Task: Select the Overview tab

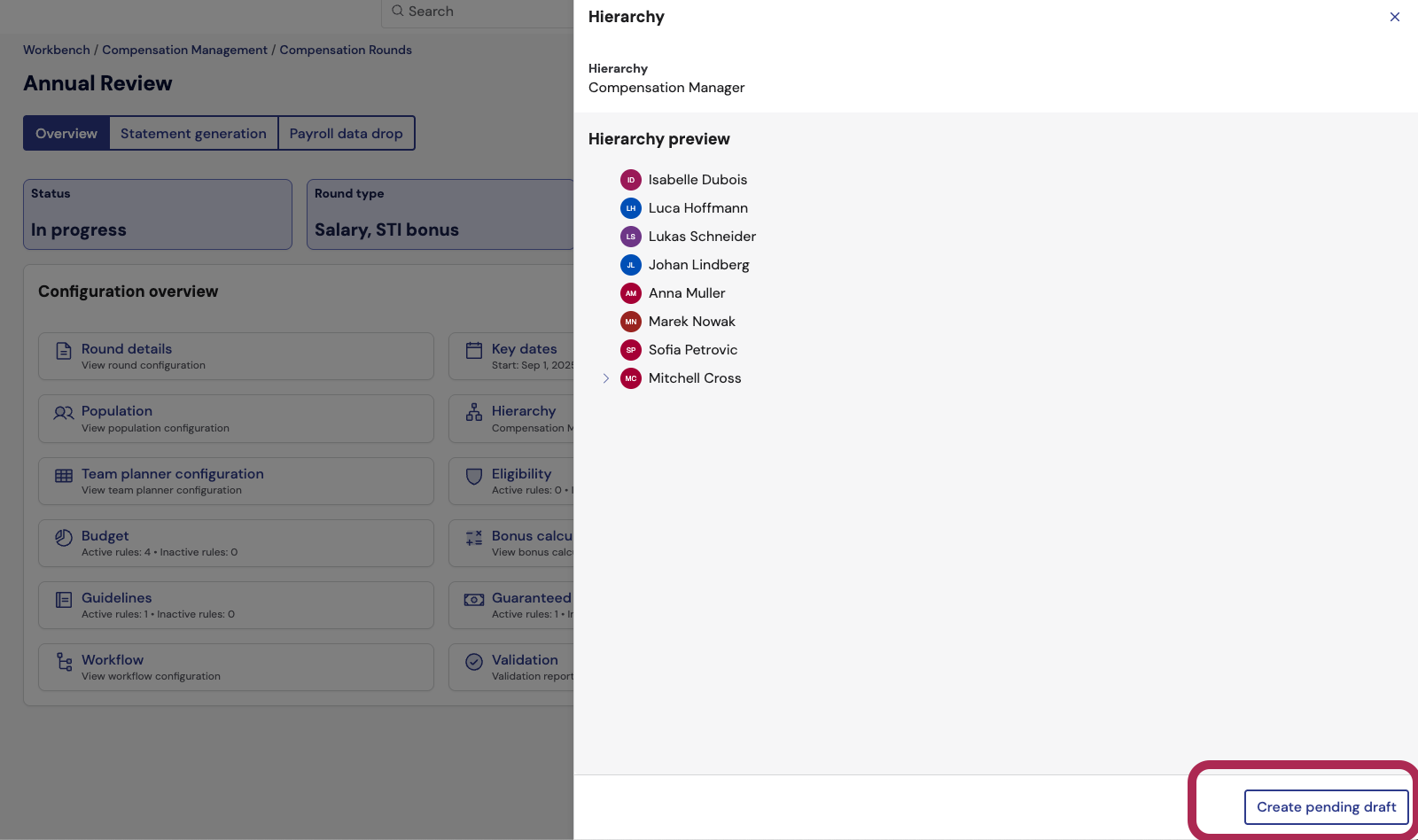Action: [x=66, y=134]
